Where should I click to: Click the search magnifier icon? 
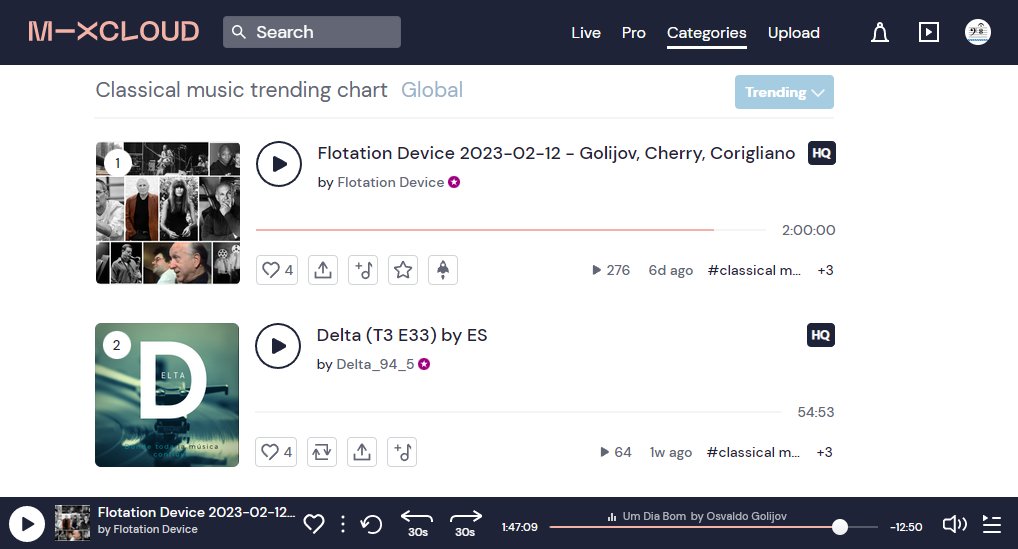pos(239,32)
